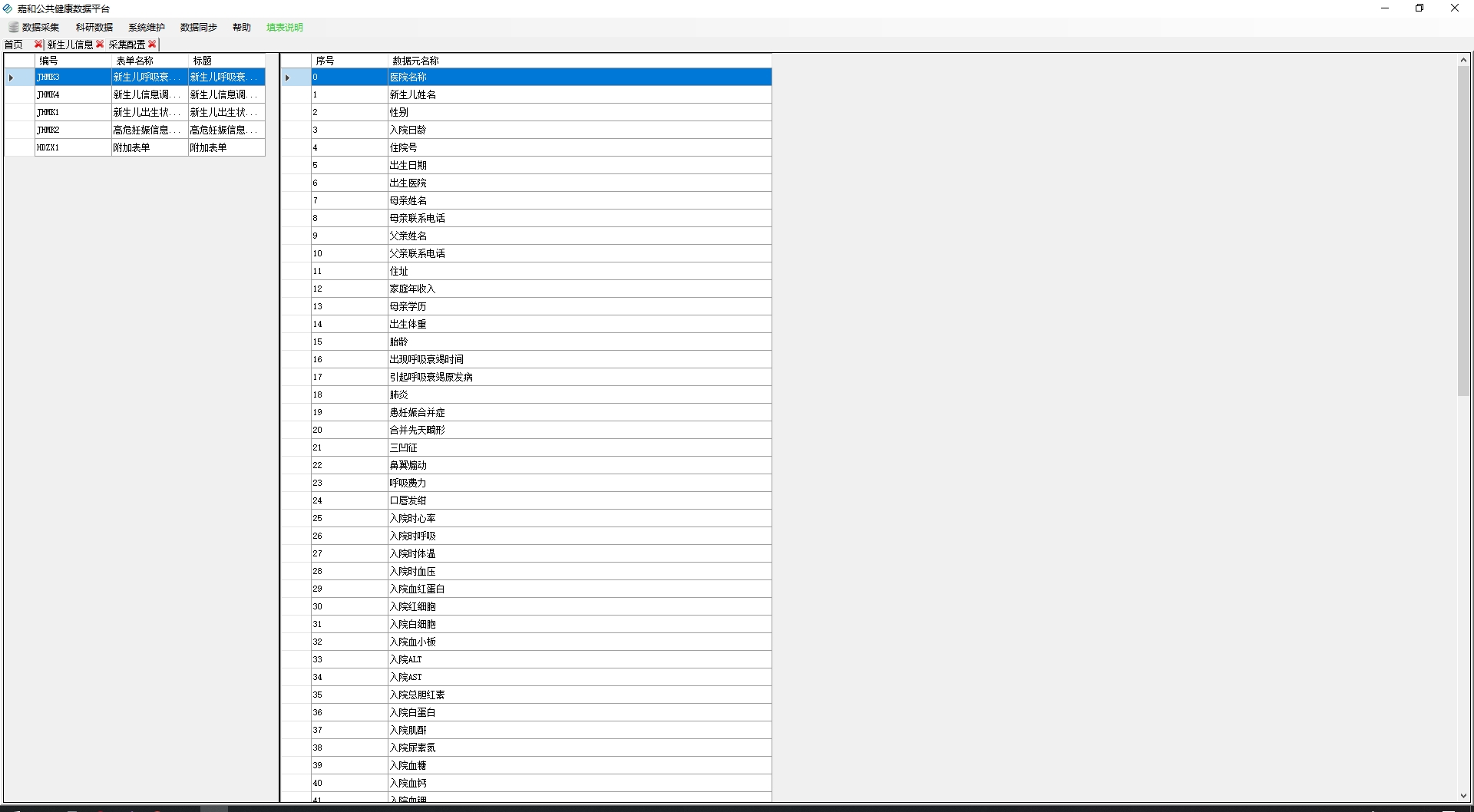Screen dimensions: 1474x812
Task: Switch to the 新生儿信息 tab
Action: pos(70,45)
